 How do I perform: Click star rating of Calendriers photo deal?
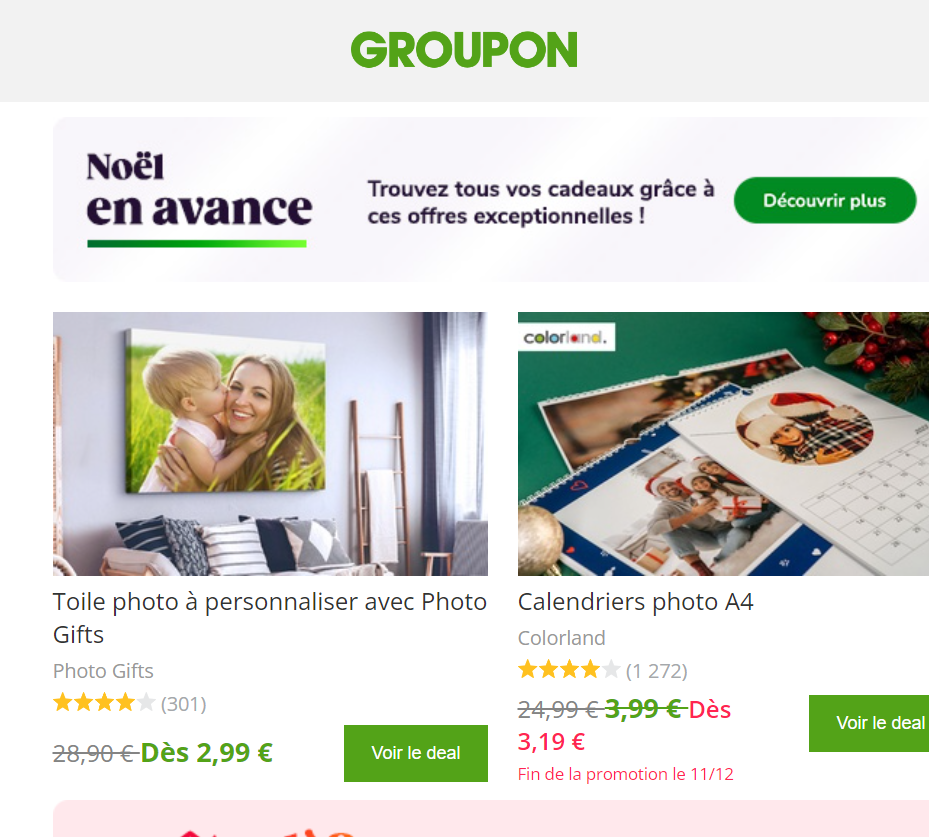(569, 670)
